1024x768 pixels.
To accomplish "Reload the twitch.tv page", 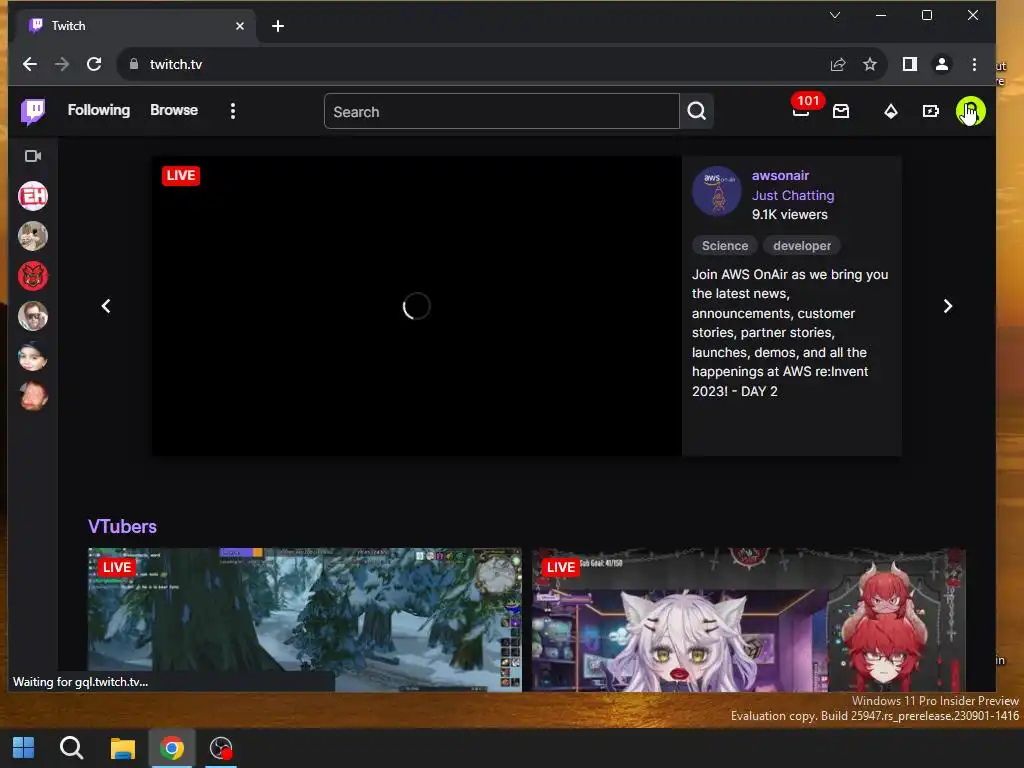I will [x=94, y=64].
